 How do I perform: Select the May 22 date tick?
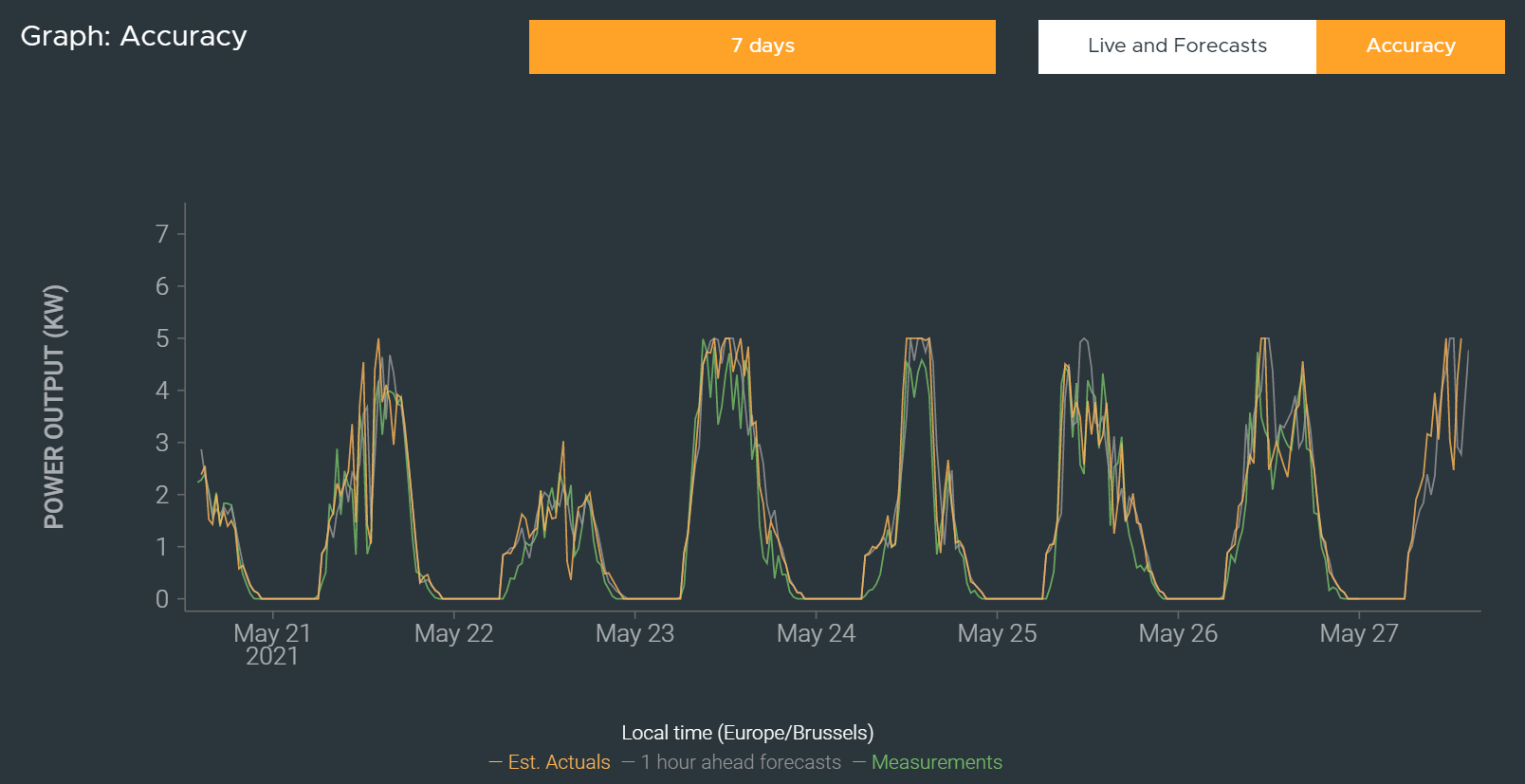click(453, 633)
